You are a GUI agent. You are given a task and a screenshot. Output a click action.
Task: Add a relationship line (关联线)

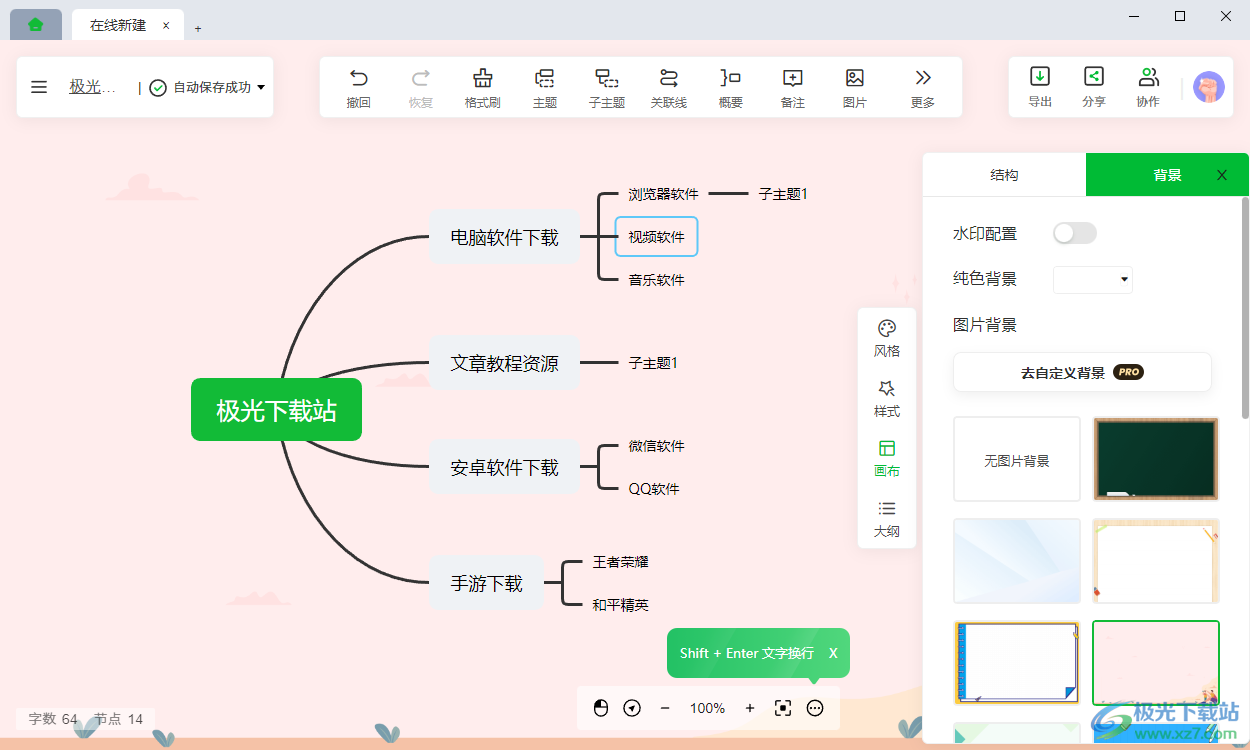point(669,78)
